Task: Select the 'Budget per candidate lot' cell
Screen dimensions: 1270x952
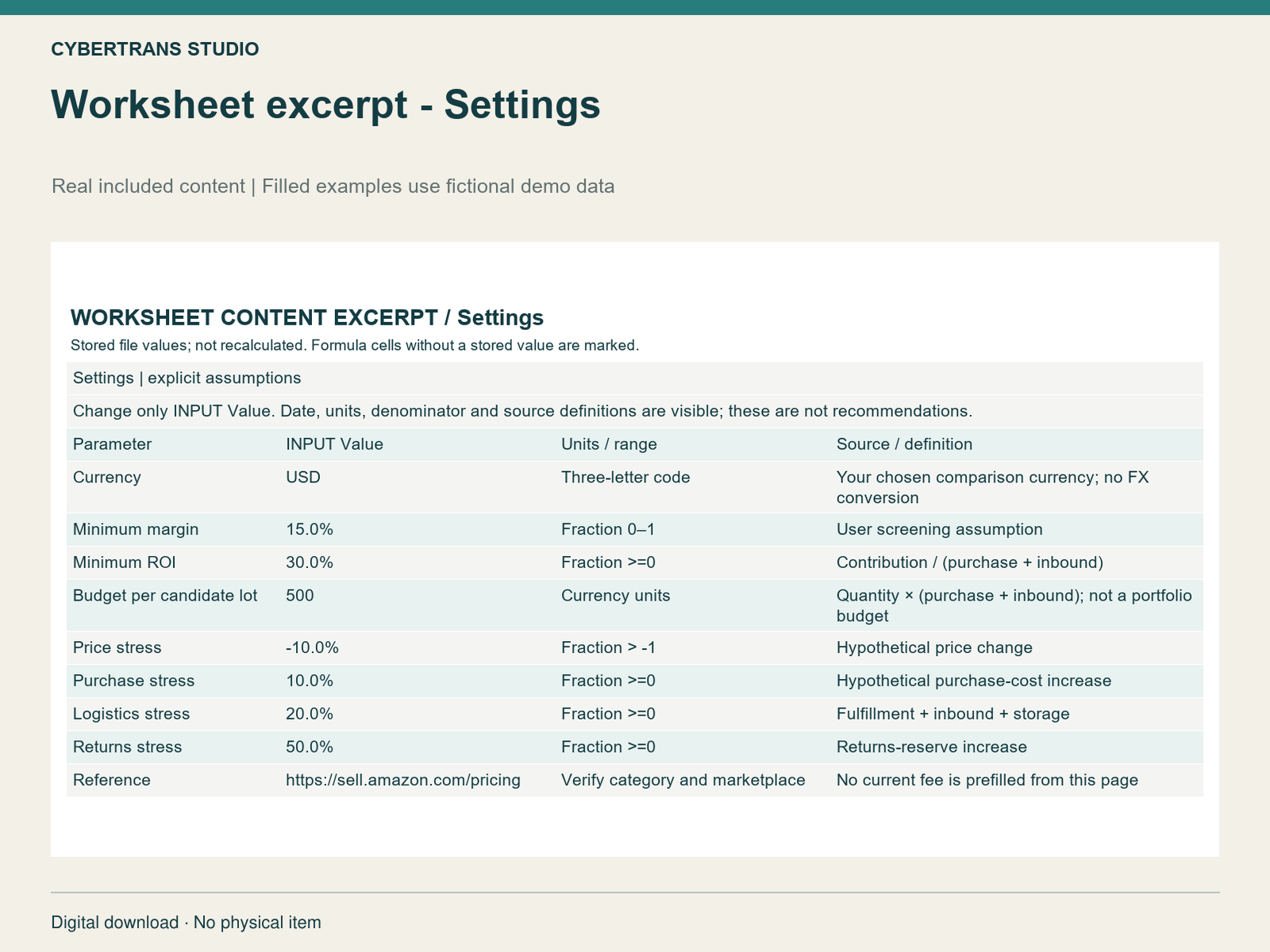Action: [165, 596]
